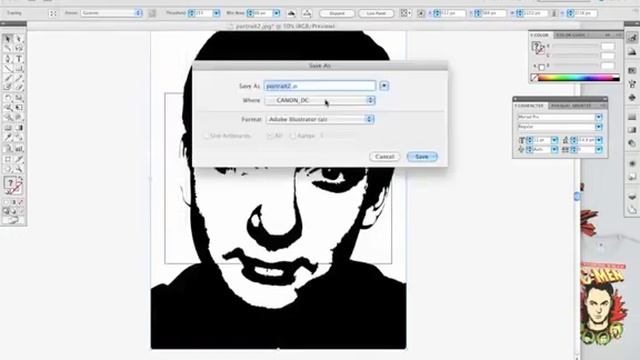Switch to the Color Guide tab
This screenshot has width=640, height=360.
[x=571, y=36]
